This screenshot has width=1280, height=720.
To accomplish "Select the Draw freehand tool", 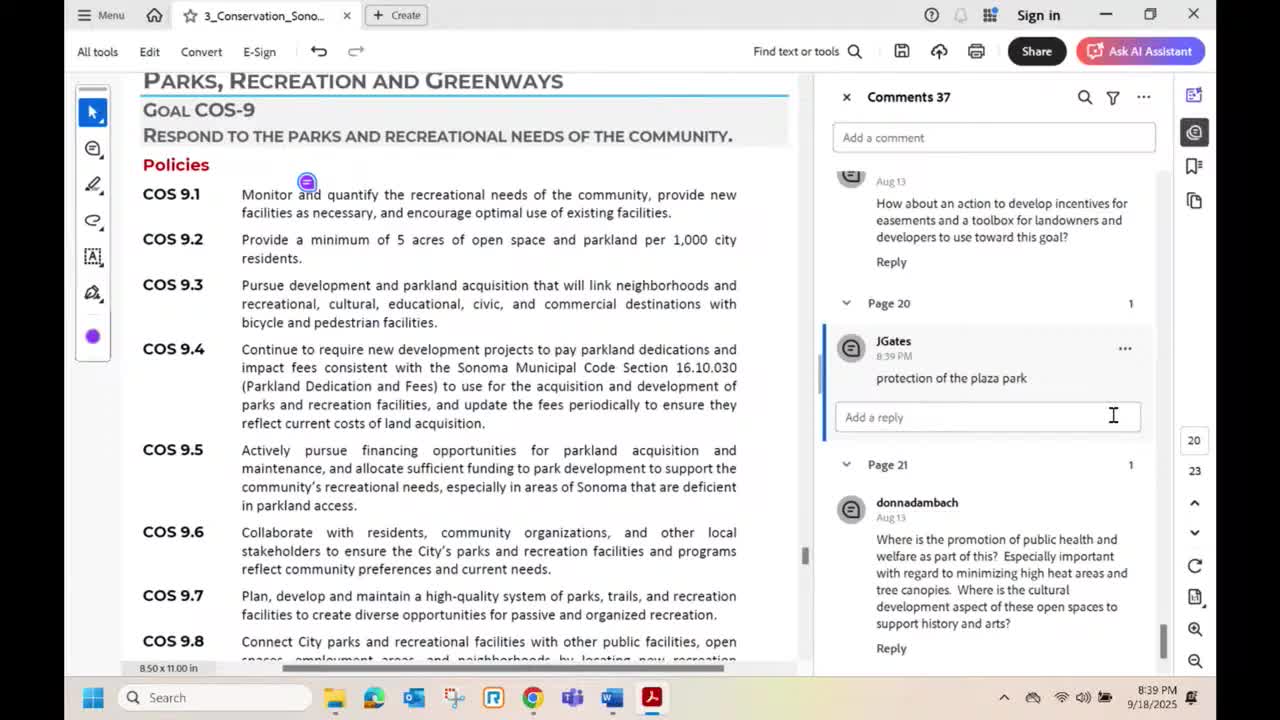I will coord(93,221).
